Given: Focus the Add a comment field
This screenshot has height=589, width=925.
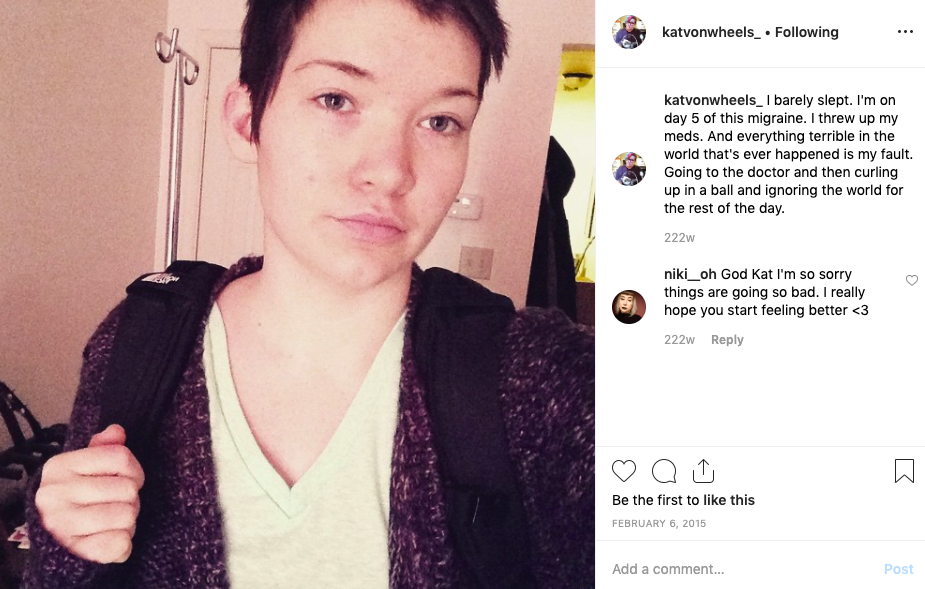Looking at the screenshot, I should point(743,569).
